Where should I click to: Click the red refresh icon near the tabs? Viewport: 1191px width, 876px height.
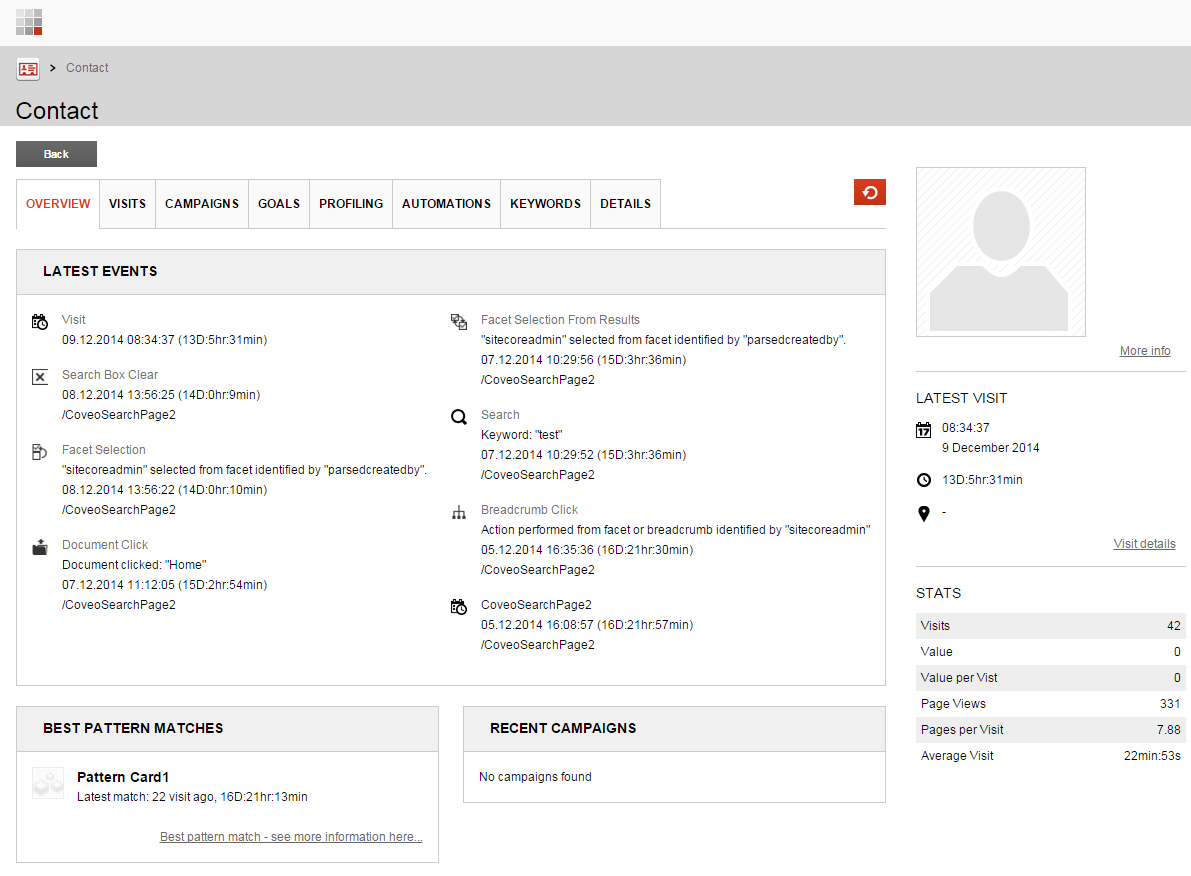[x=869, y=192]
